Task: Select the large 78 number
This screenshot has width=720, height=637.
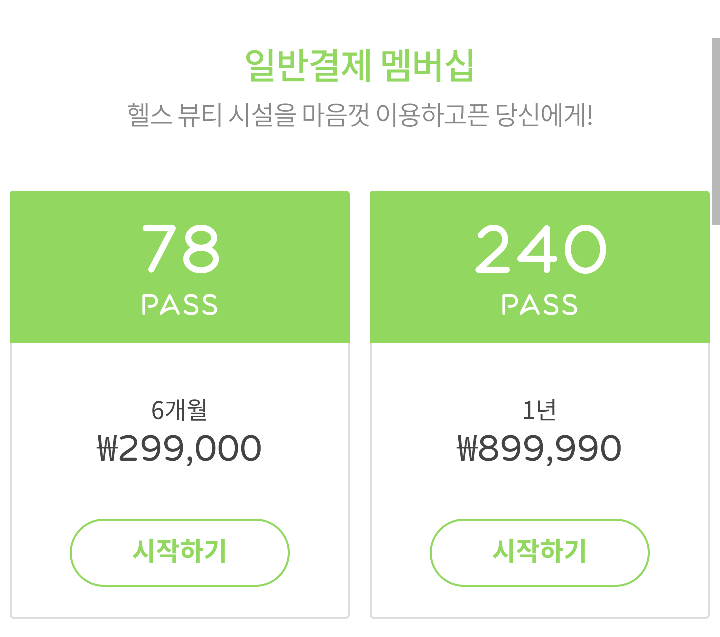Action: coord(180,248)
